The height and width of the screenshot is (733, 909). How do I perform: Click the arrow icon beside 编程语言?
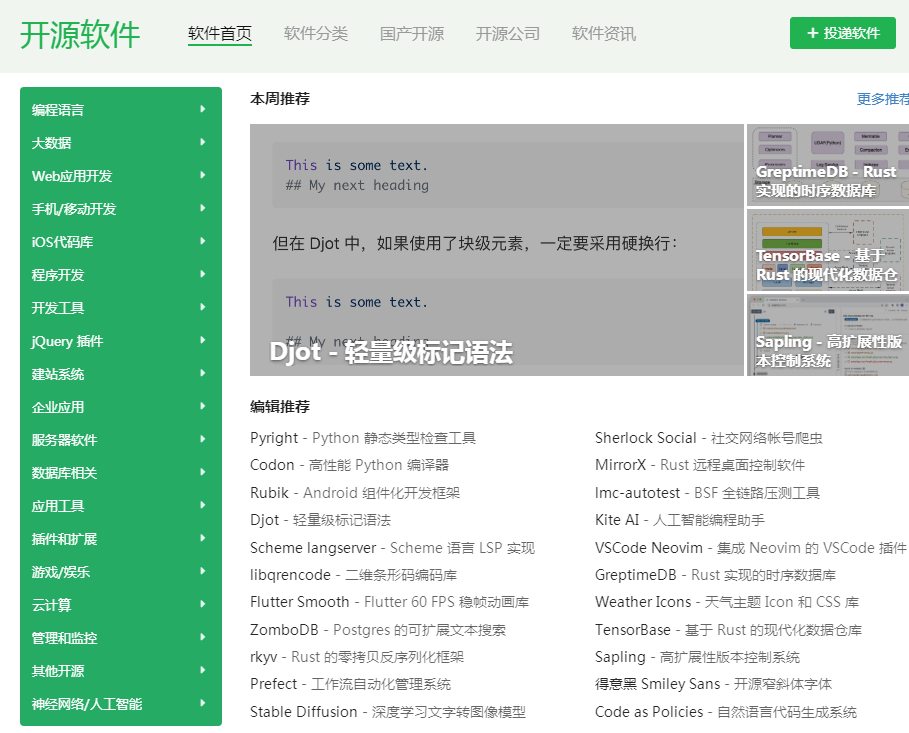203,109
